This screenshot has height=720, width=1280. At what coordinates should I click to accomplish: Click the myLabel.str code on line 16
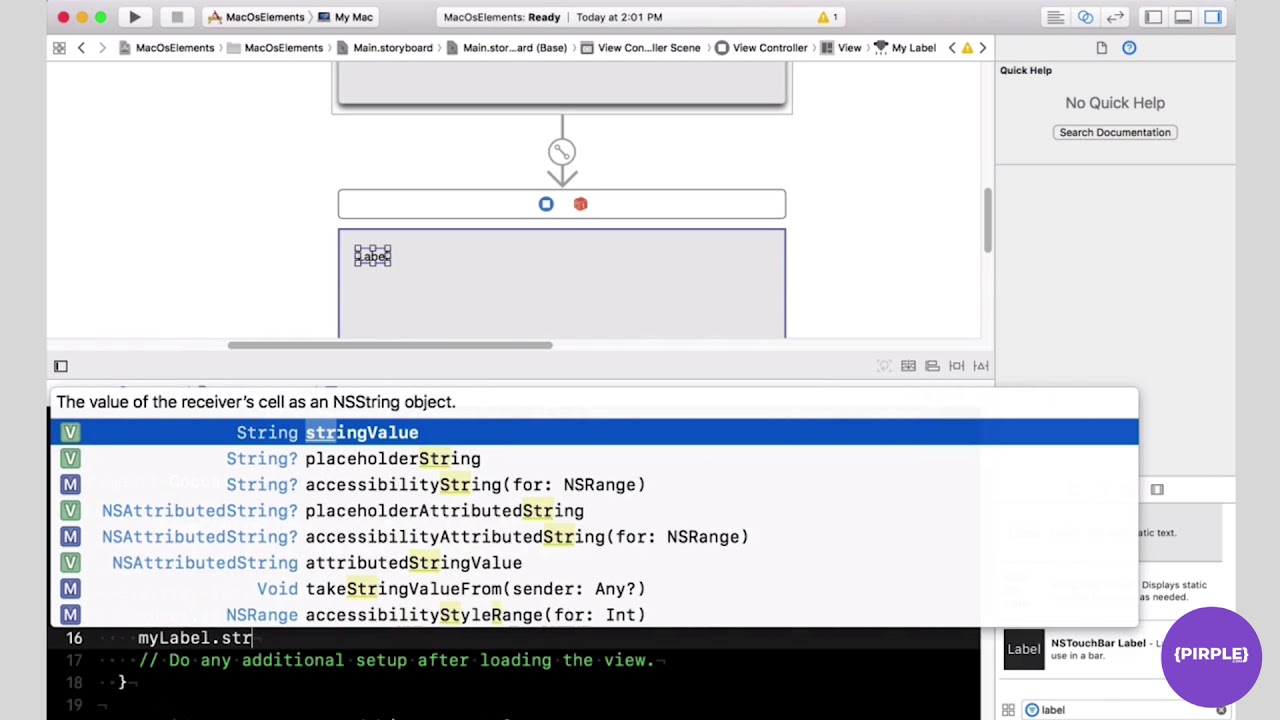pos(195,638)
